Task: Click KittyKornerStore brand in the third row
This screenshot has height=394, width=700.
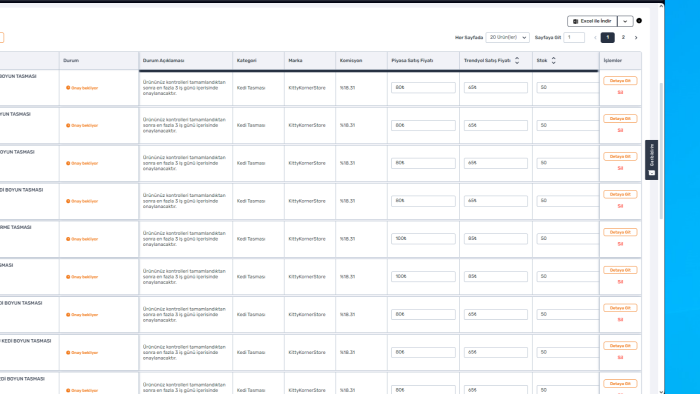Action: [307, 163]
